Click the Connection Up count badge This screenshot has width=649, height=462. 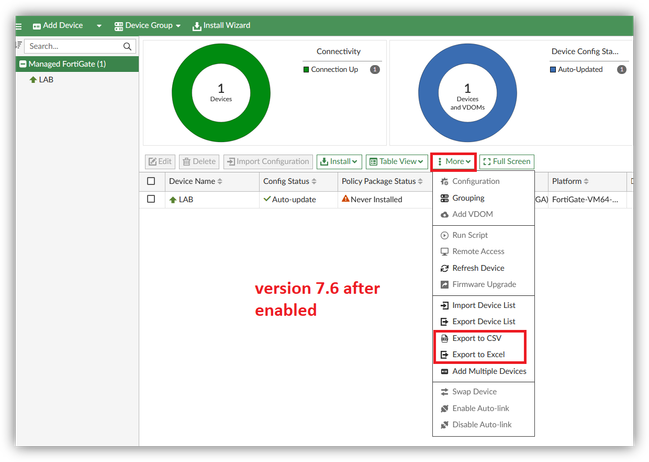pos(375,70)
